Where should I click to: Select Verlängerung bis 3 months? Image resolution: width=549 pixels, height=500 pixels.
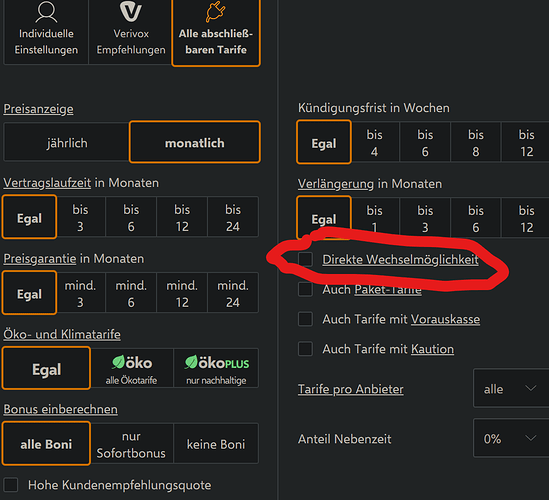[425, 218]
